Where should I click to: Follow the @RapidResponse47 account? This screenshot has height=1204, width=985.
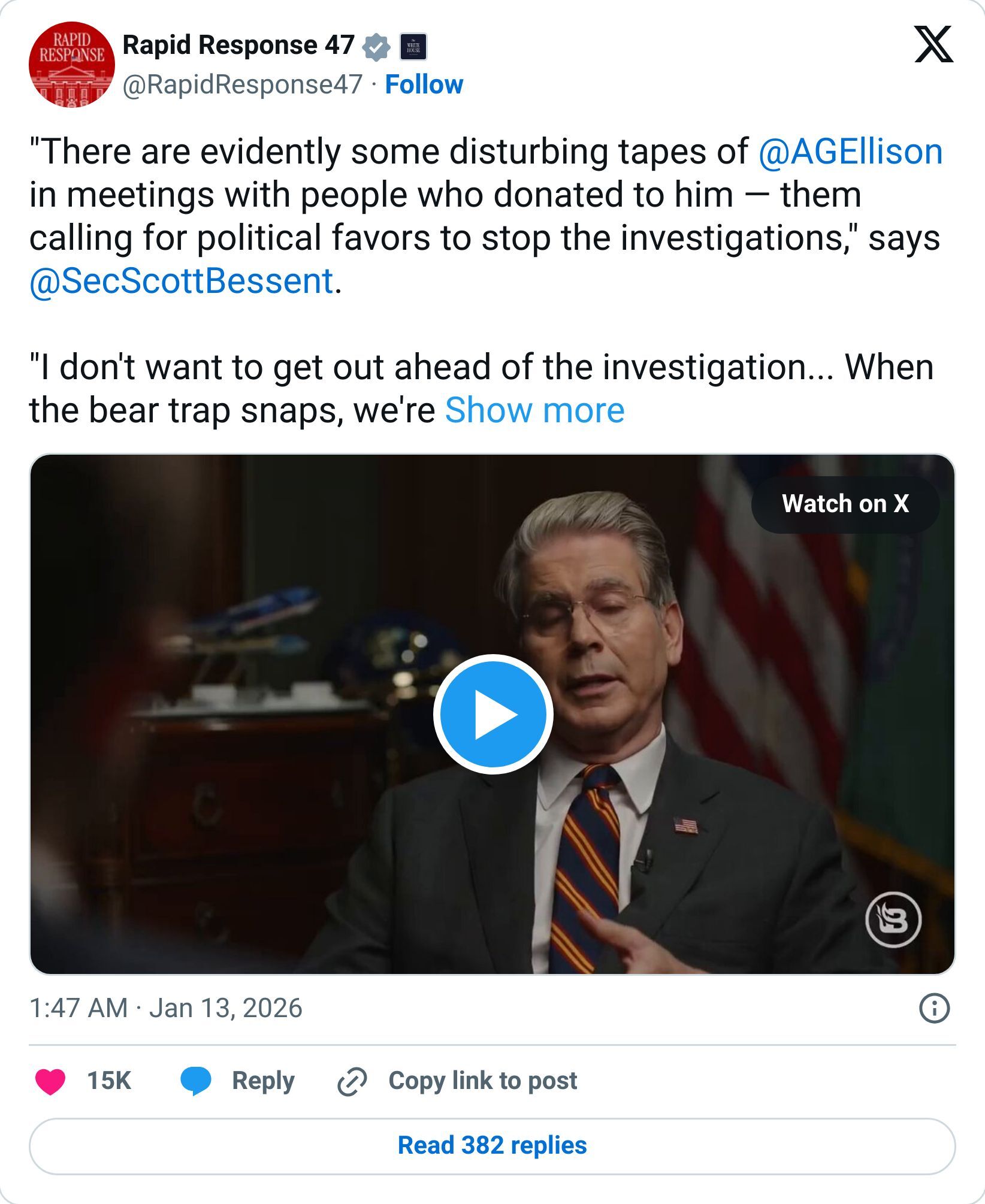tap(421, 86)
